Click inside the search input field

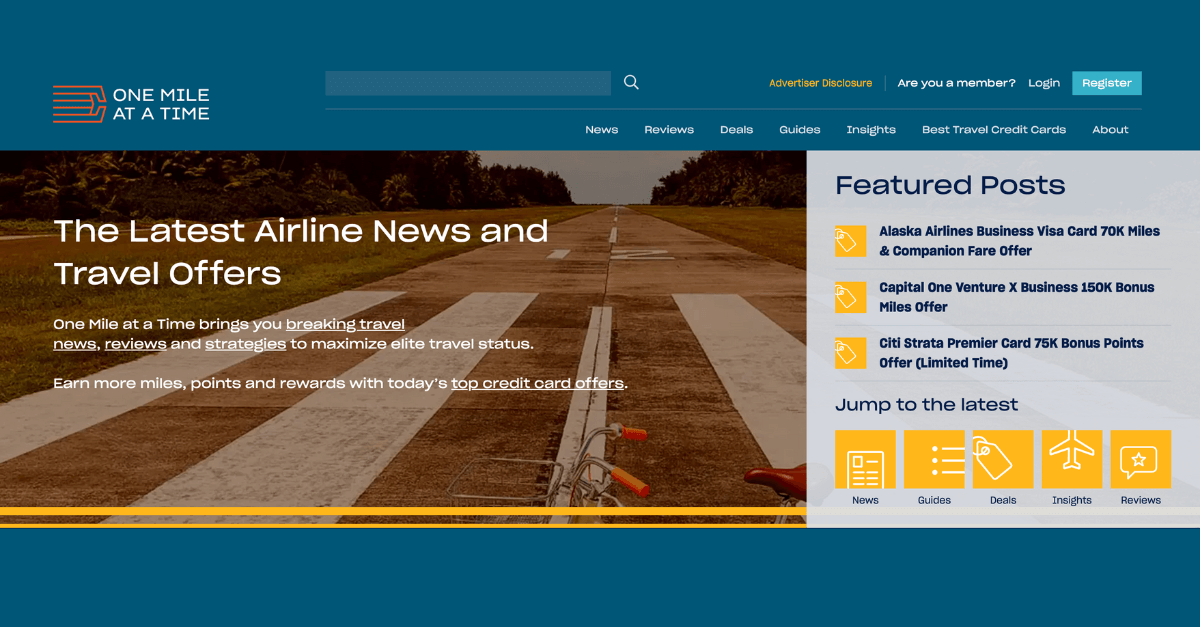click(x=467, y=82)
